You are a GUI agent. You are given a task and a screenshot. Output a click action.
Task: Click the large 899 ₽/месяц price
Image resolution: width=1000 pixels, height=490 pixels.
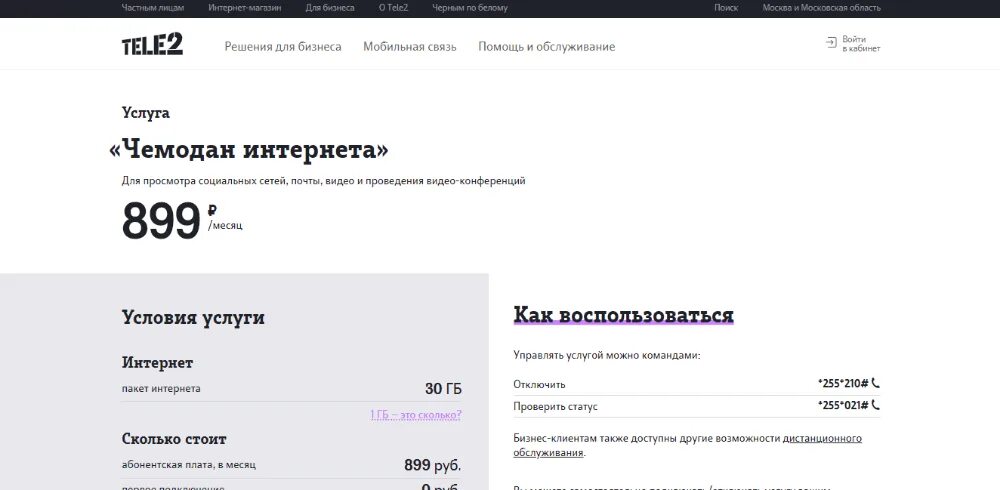point(182,221)
